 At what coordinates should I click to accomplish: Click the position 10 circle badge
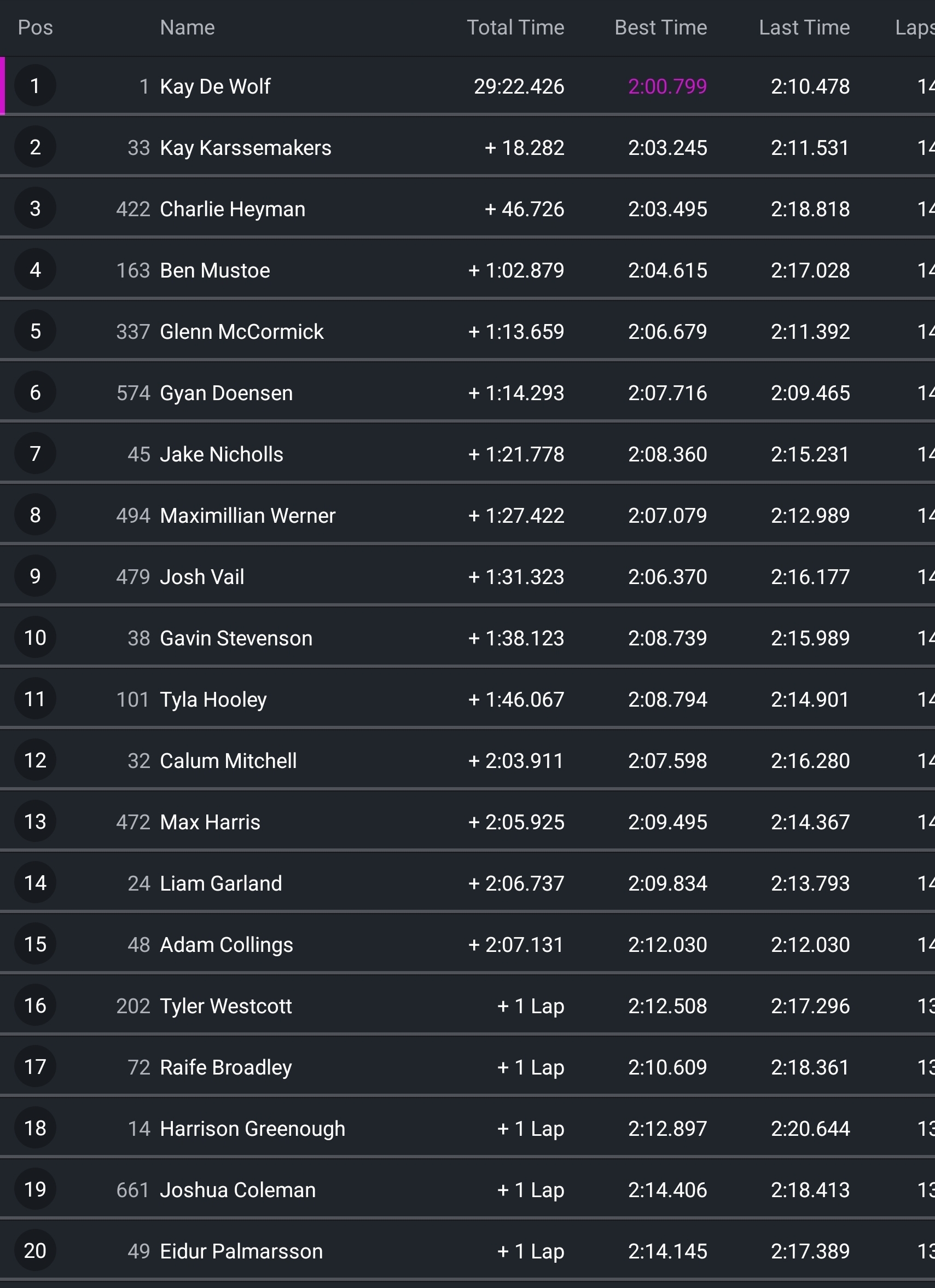[35, 638]
